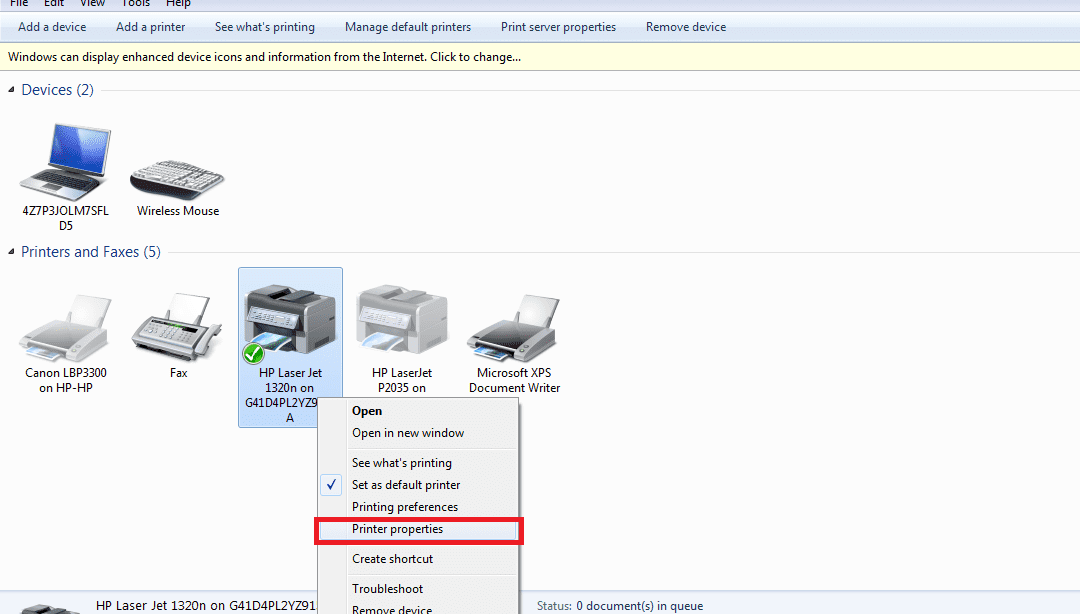Click Add a printer toolbar button
The height and width of the screenshot is (614, 1080).
[x=151, y=27]
